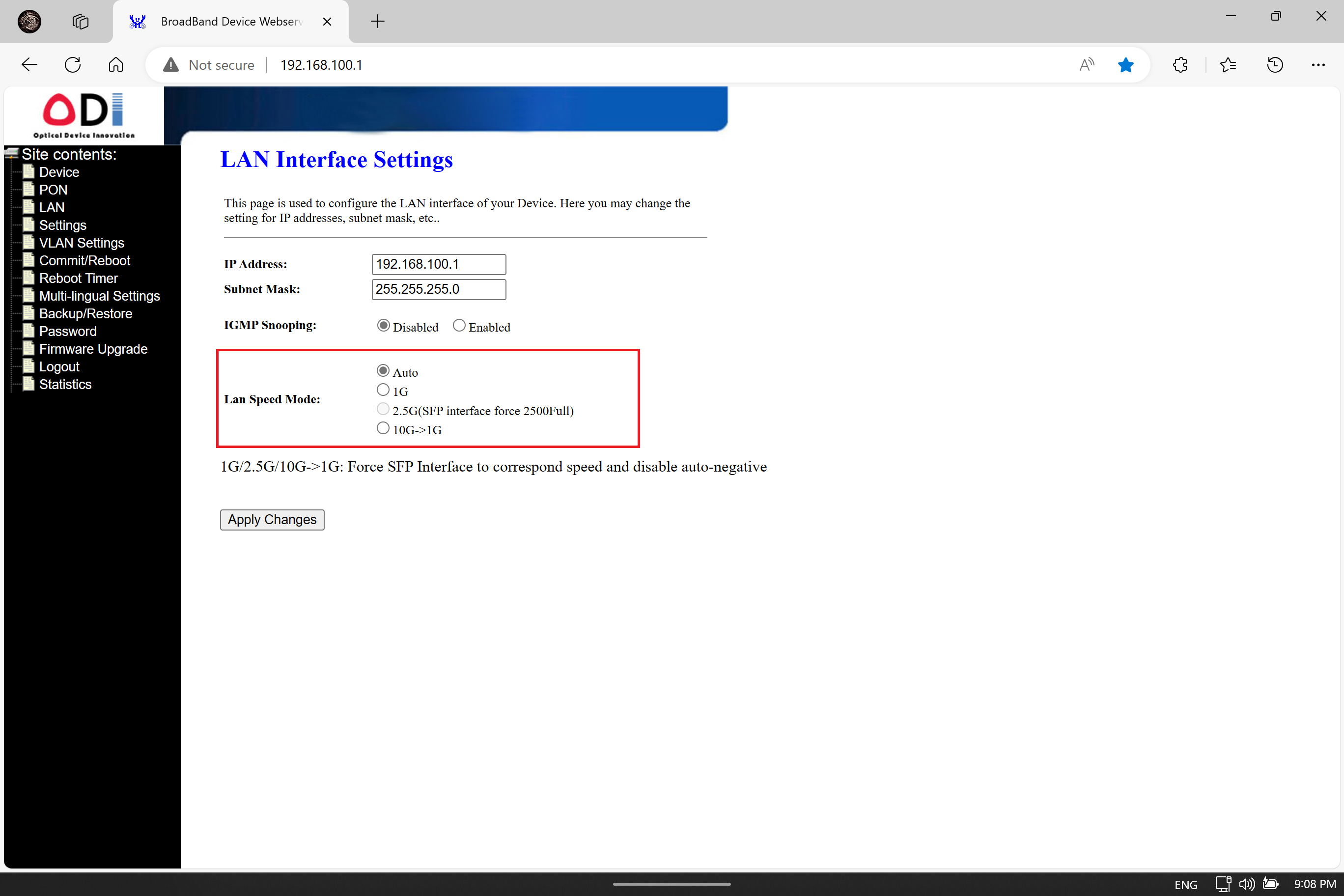Open the browser Settings and more menu
Screen dimensions: 1344x896
[1317, 64]
